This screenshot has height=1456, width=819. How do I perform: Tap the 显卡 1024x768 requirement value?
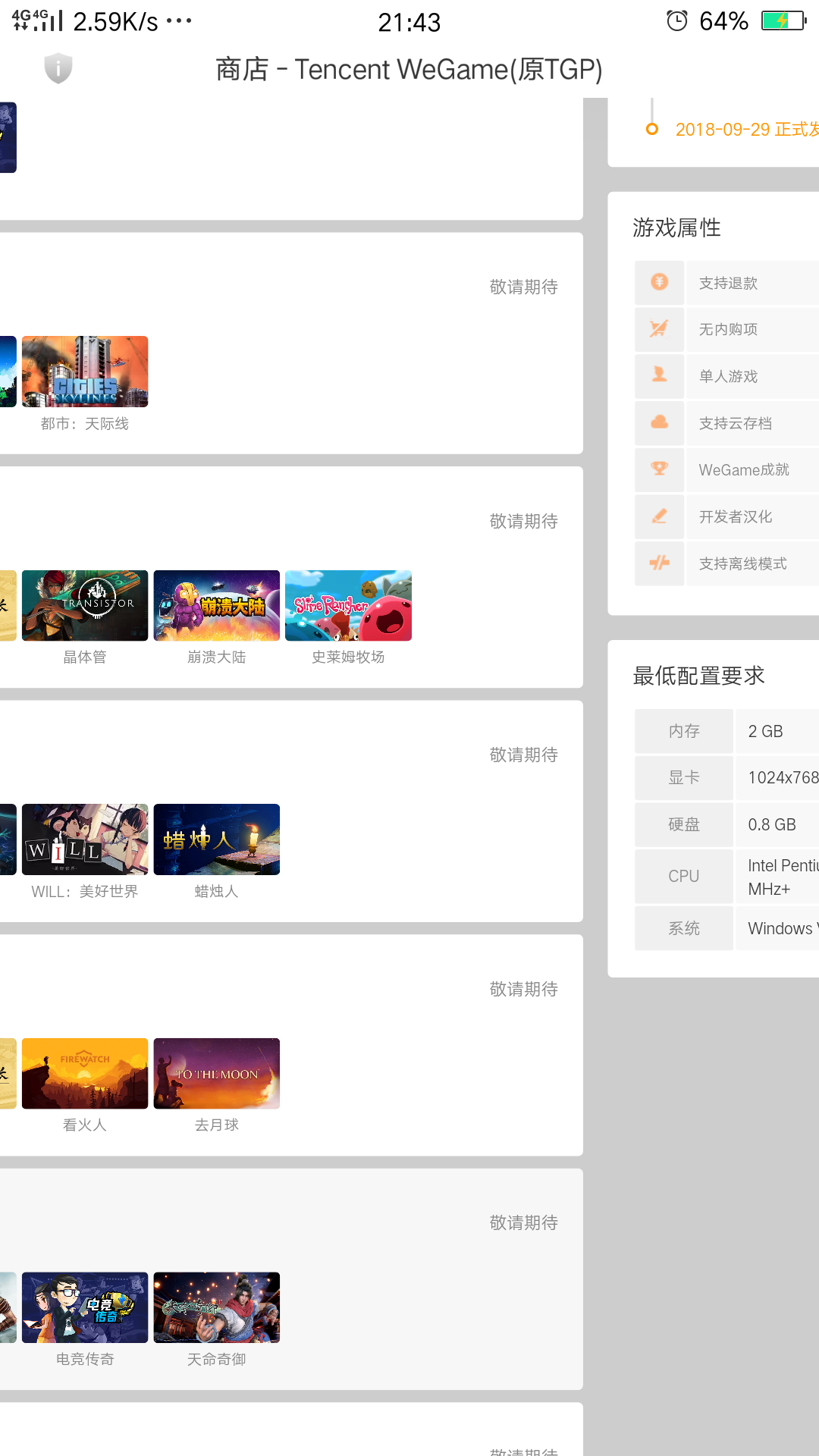pos(783,777)
